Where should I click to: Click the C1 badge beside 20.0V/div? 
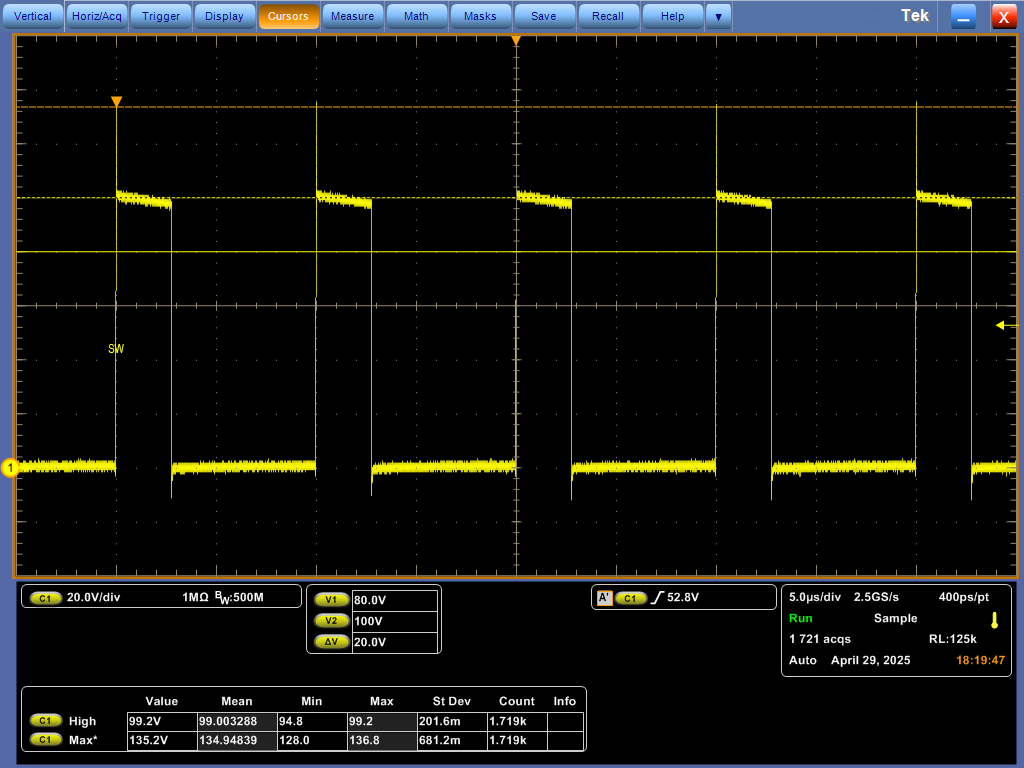44,598
